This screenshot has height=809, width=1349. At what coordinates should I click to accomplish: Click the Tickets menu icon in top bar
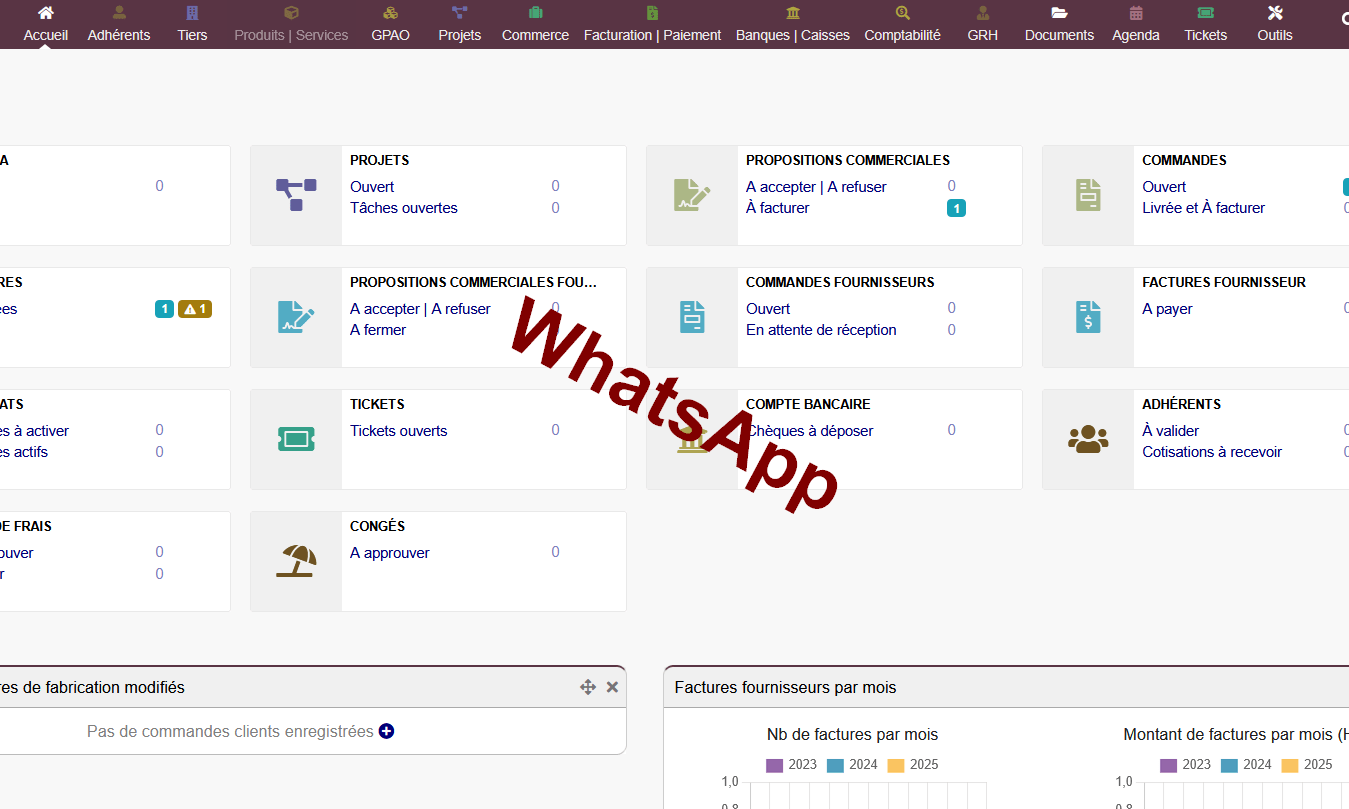tap(1205, 13)
